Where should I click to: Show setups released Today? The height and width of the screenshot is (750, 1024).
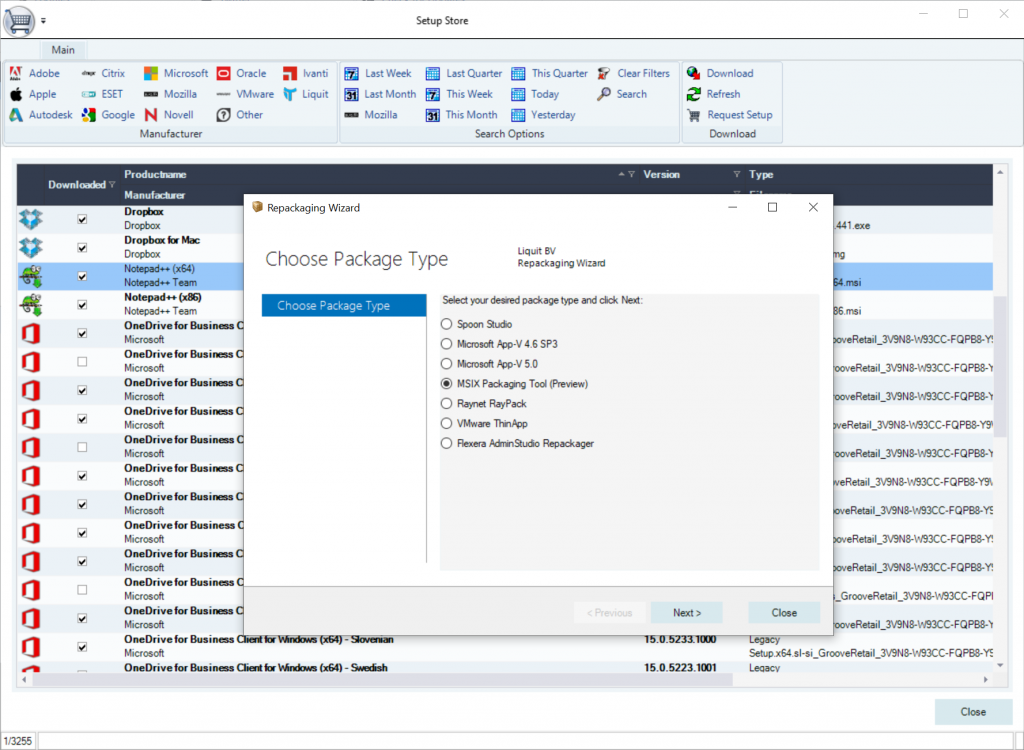(535, 94)
